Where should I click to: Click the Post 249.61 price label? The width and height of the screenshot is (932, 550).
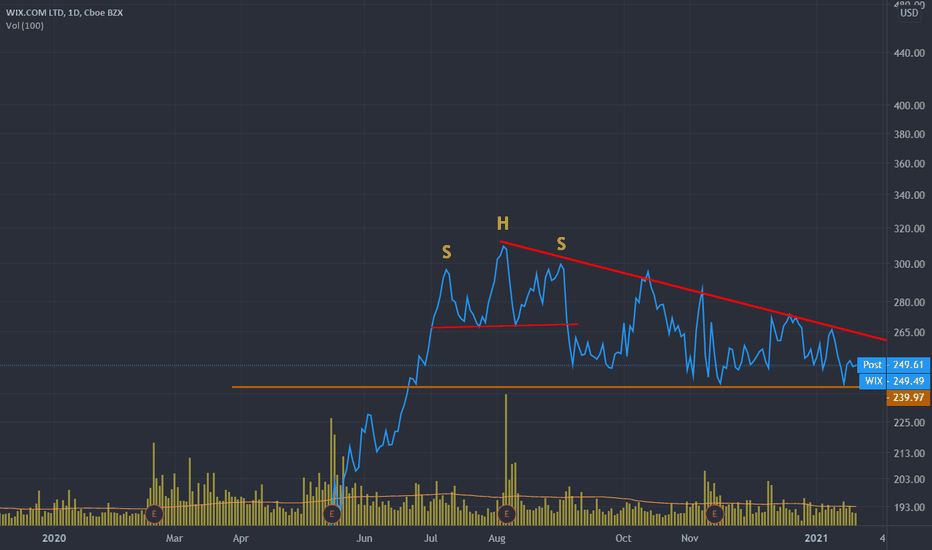click(x=893, y=364)
